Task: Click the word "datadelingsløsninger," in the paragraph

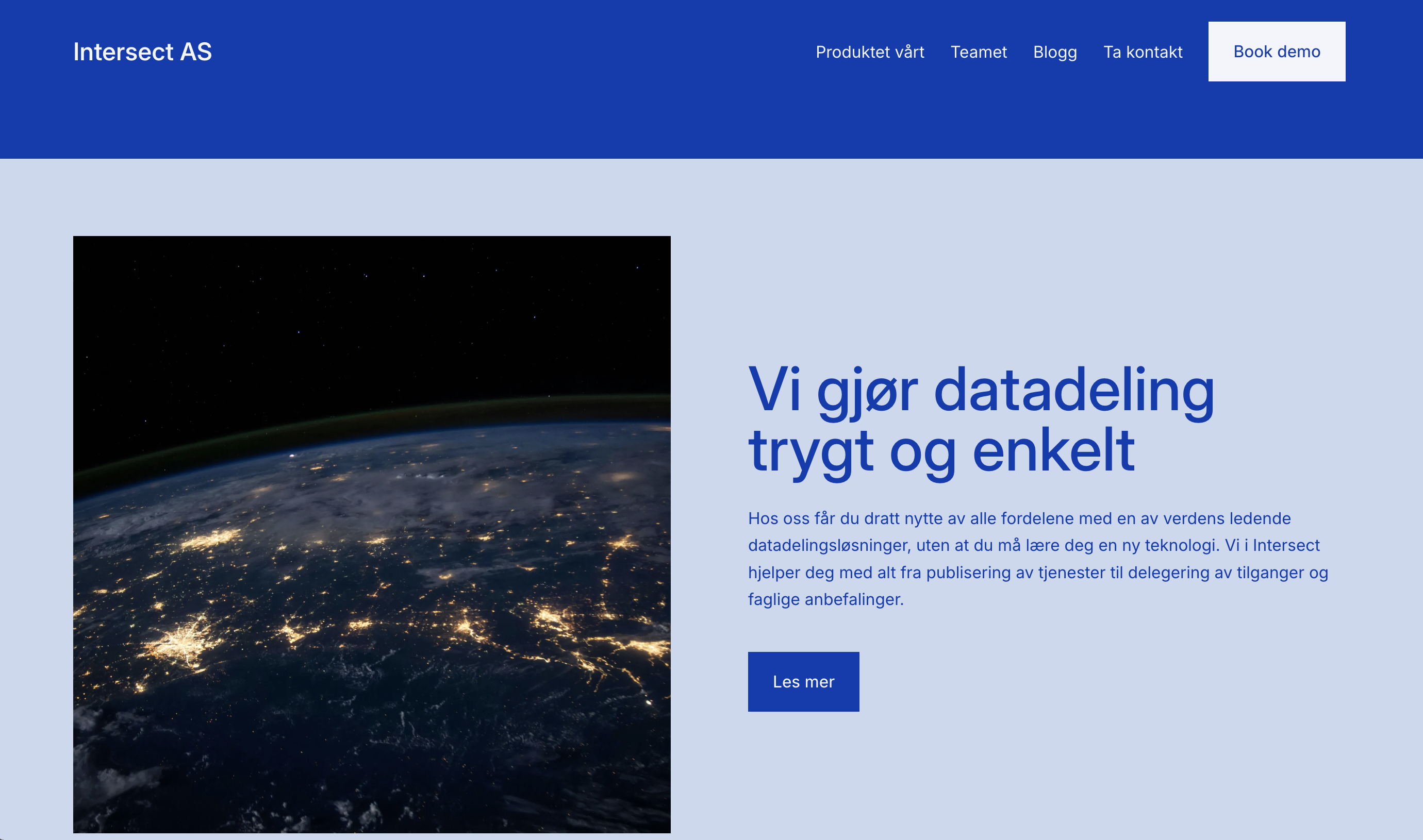Action: (830, 546)
